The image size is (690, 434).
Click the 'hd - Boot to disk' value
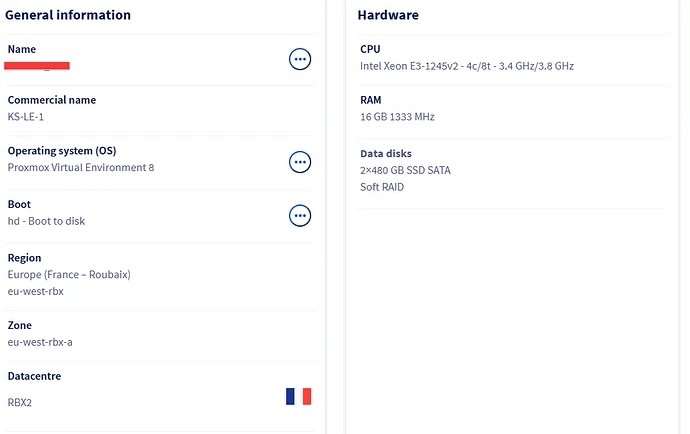coord(46,221)
